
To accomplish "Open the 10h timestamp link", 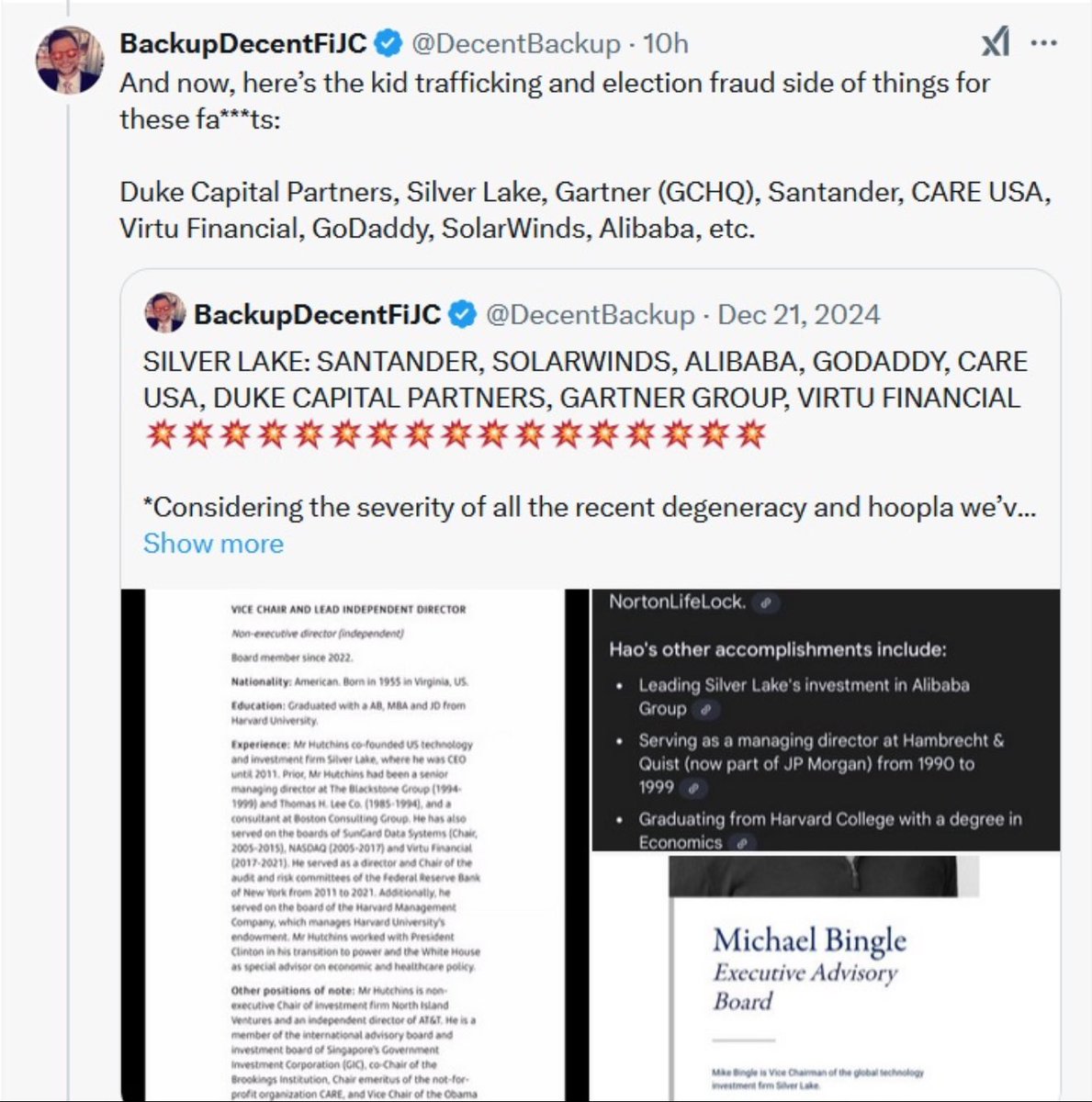I will (x=666, y=43).
